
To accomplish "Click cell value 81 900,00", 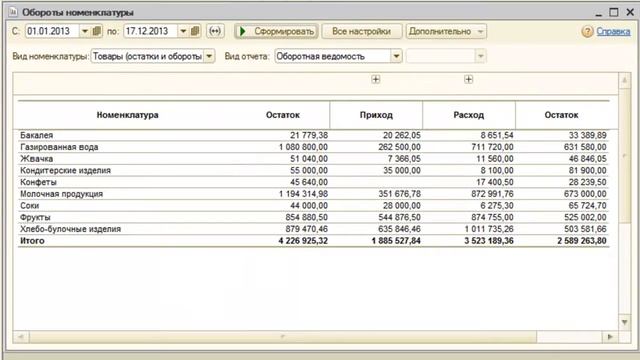I will 587,170.
